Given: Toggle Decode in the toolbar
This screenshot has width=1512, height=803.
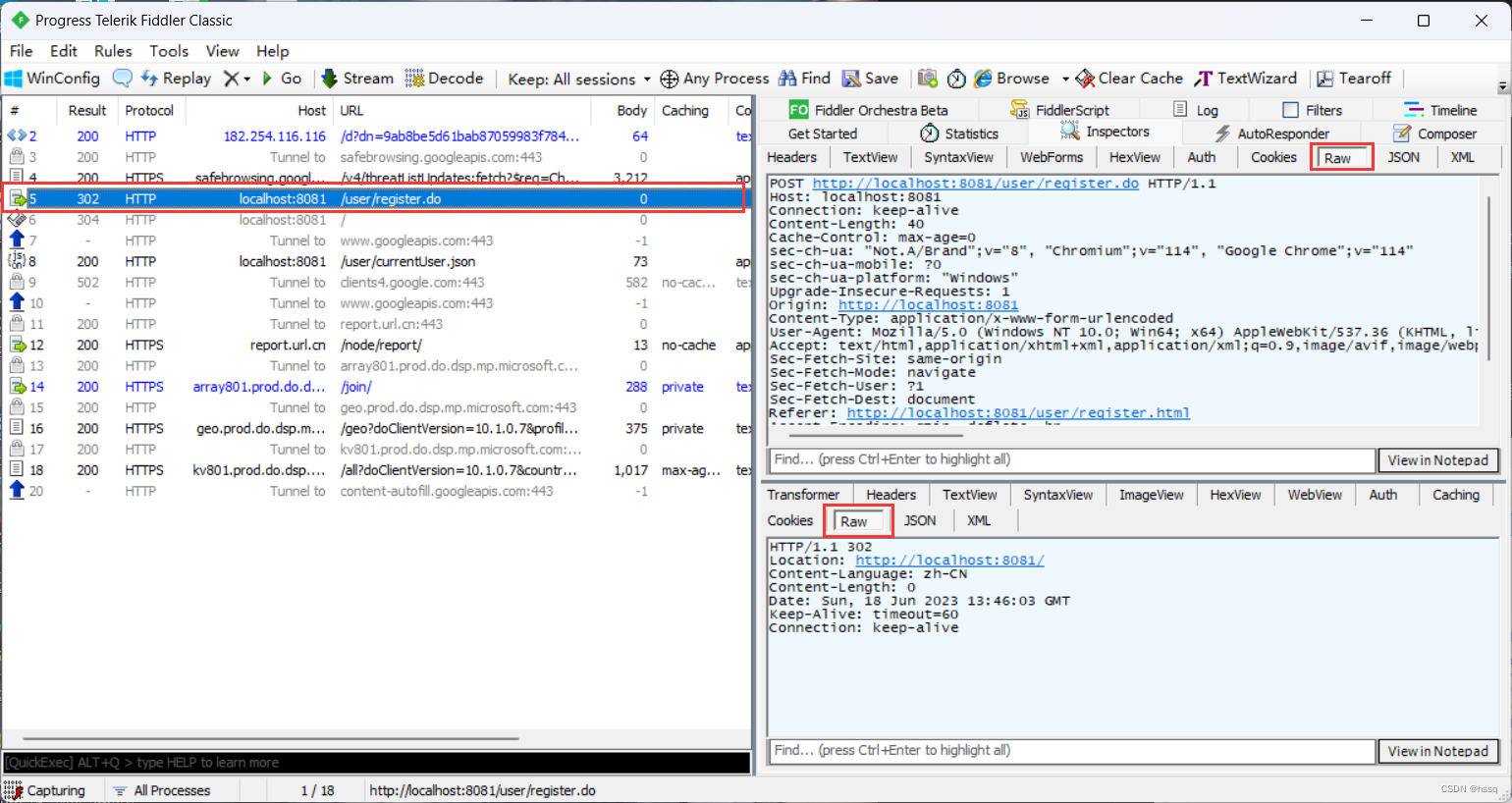Looking at the screenshot, I should (x=444, y=79).
